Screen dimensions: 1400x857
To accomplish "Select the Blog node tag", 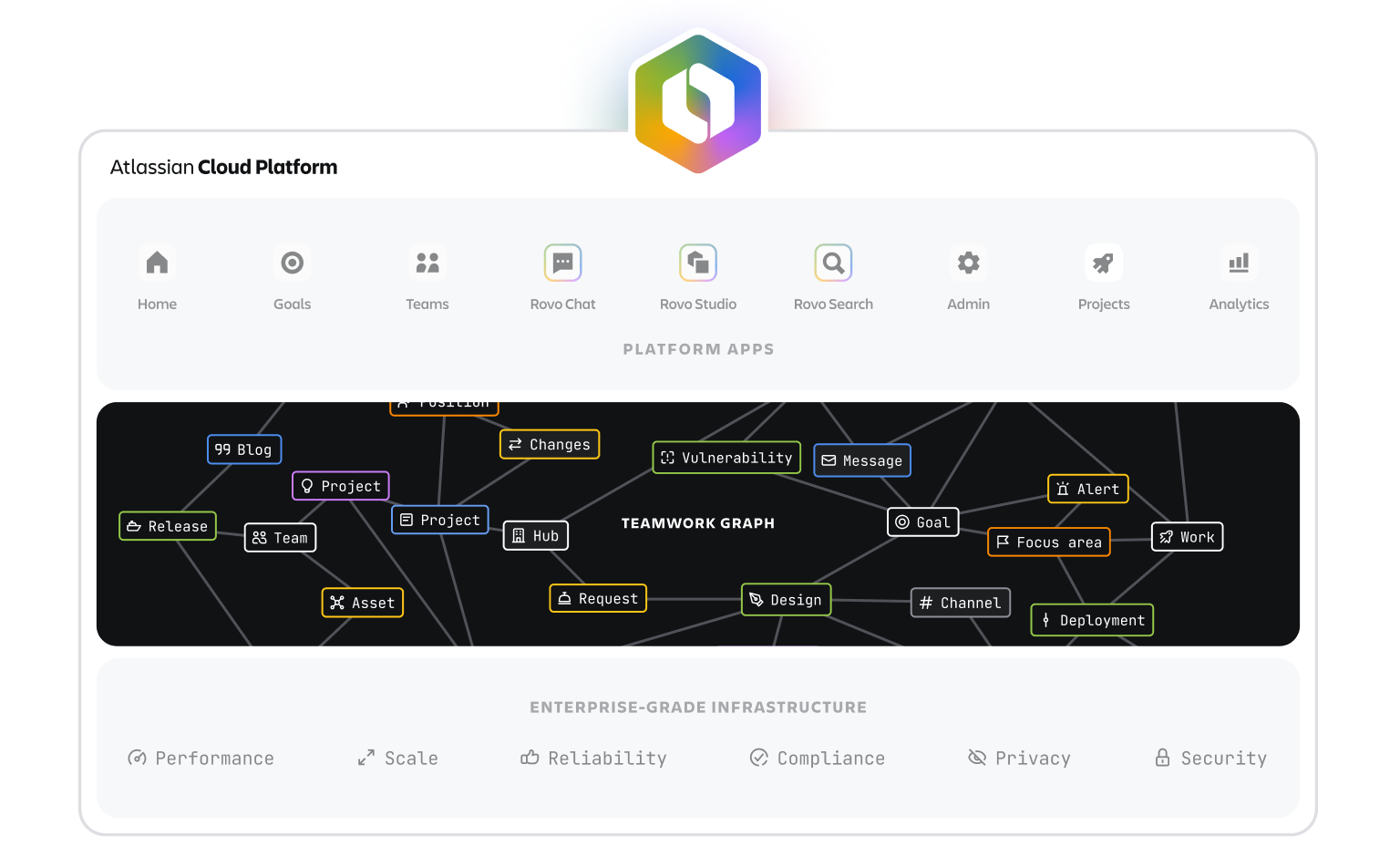I will [x=244, y=449].
